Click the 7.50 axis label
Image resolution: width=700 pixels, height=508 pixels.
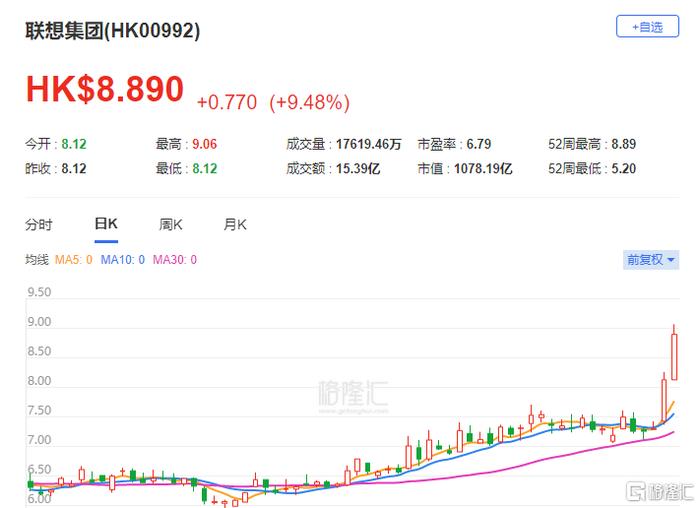point(39,410)
